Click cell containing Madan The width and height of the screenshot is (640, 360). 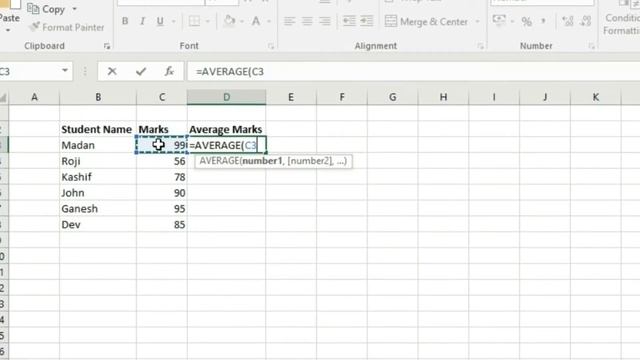point(98,145)
